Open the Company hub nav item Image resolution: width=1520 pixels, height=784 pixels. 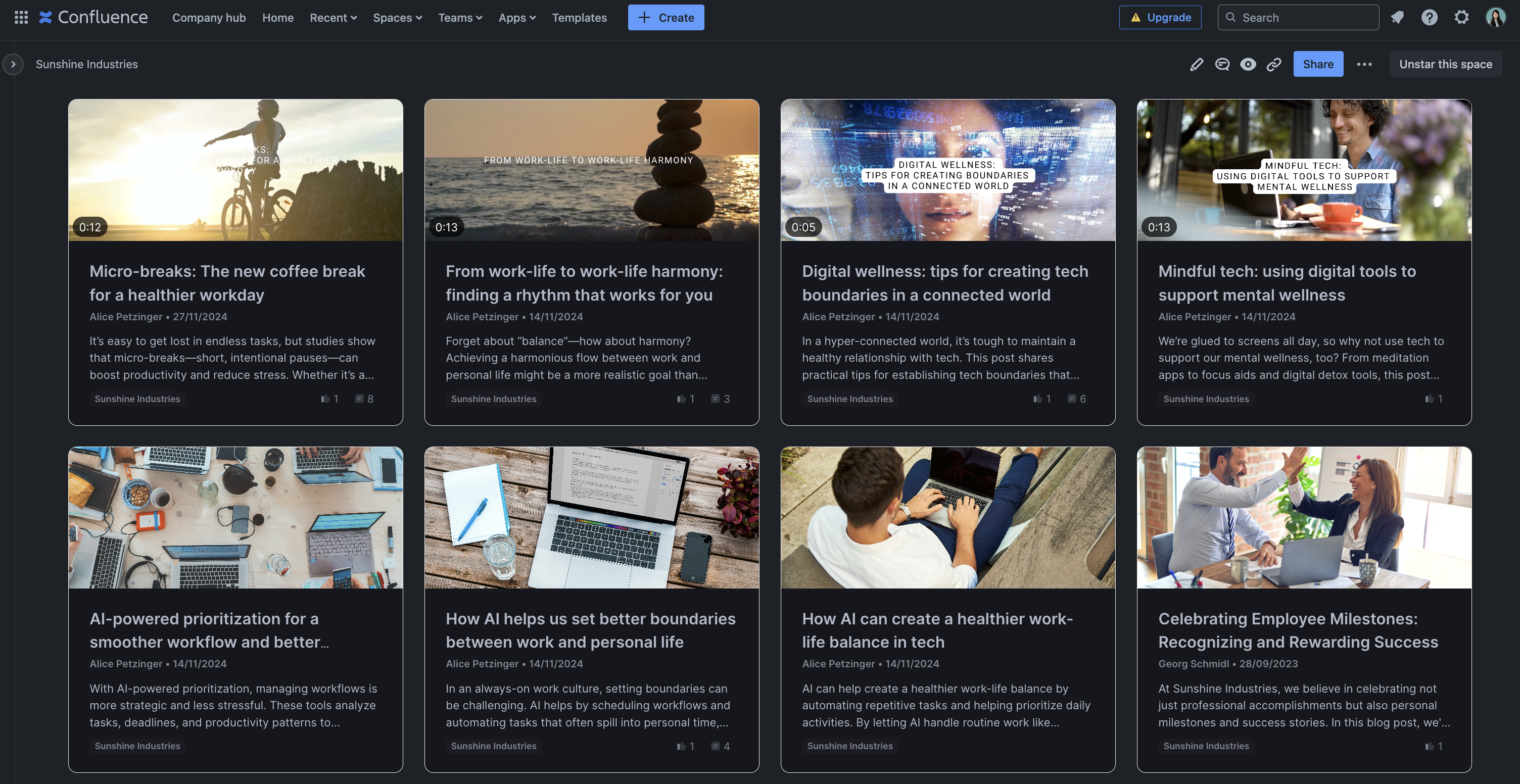(209, 18)
